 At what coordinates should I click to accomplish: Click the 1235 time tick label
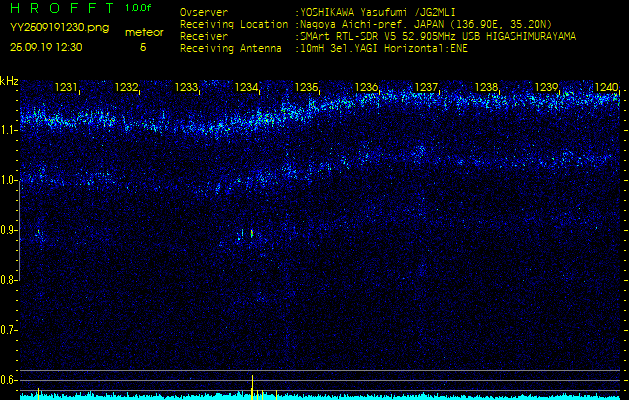307,88
